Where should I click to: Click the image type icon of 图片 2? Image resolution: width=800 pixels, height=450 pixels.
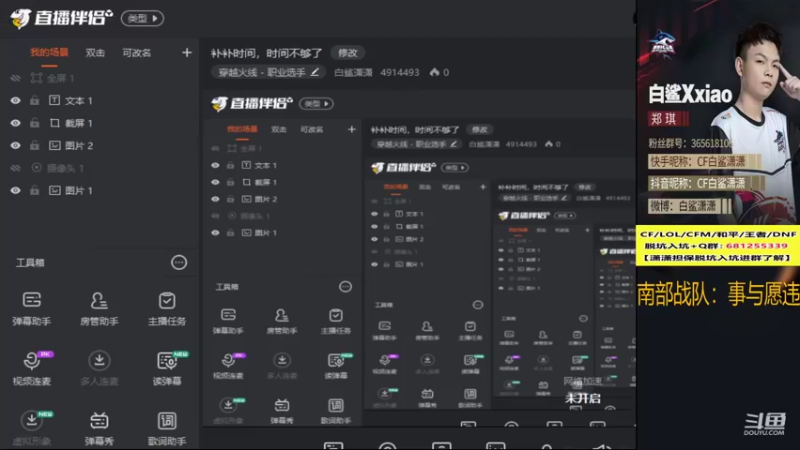point(54,145)
